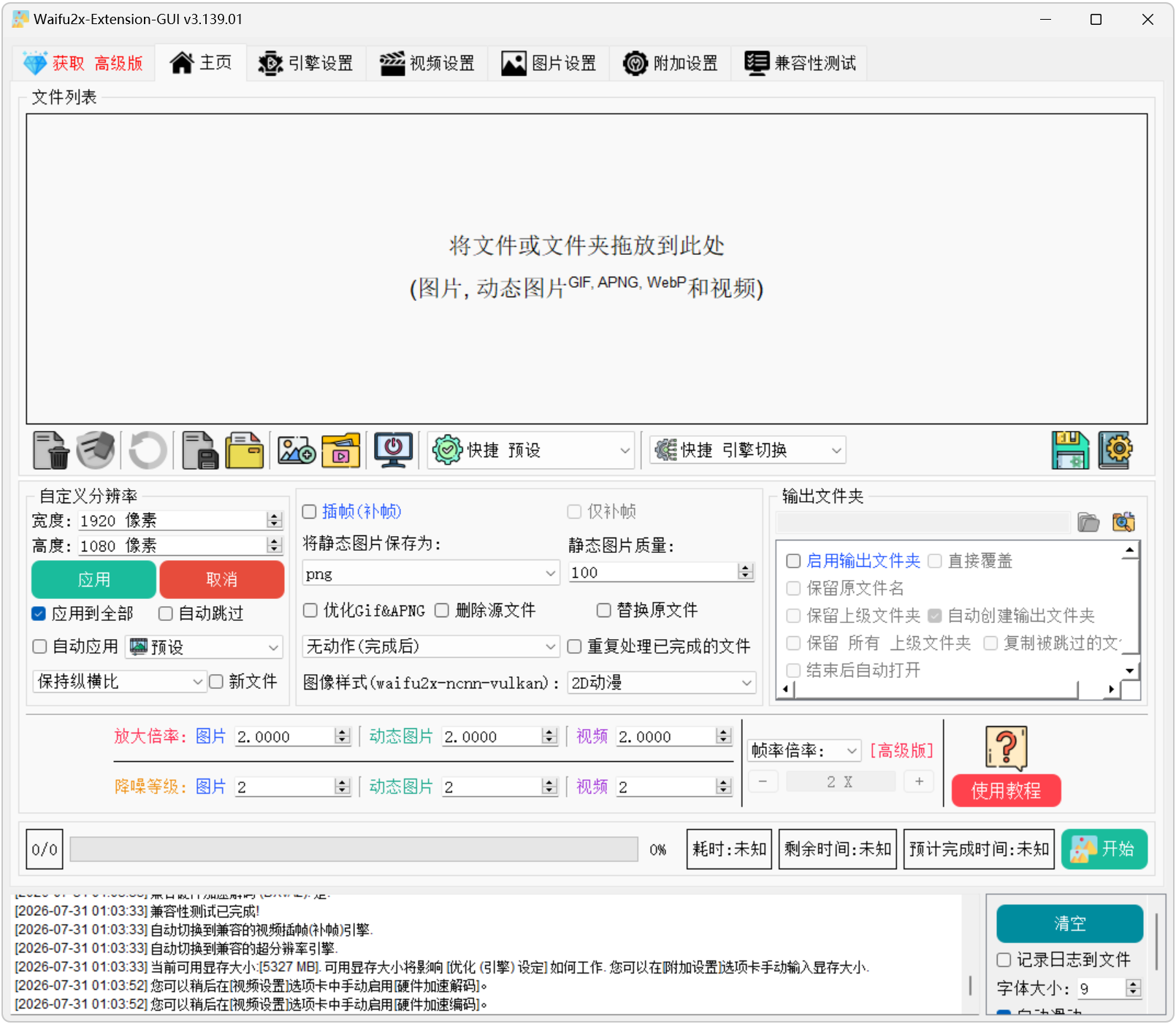
Task: Click the 清空 clear log button
Action: coord(1070,924)
